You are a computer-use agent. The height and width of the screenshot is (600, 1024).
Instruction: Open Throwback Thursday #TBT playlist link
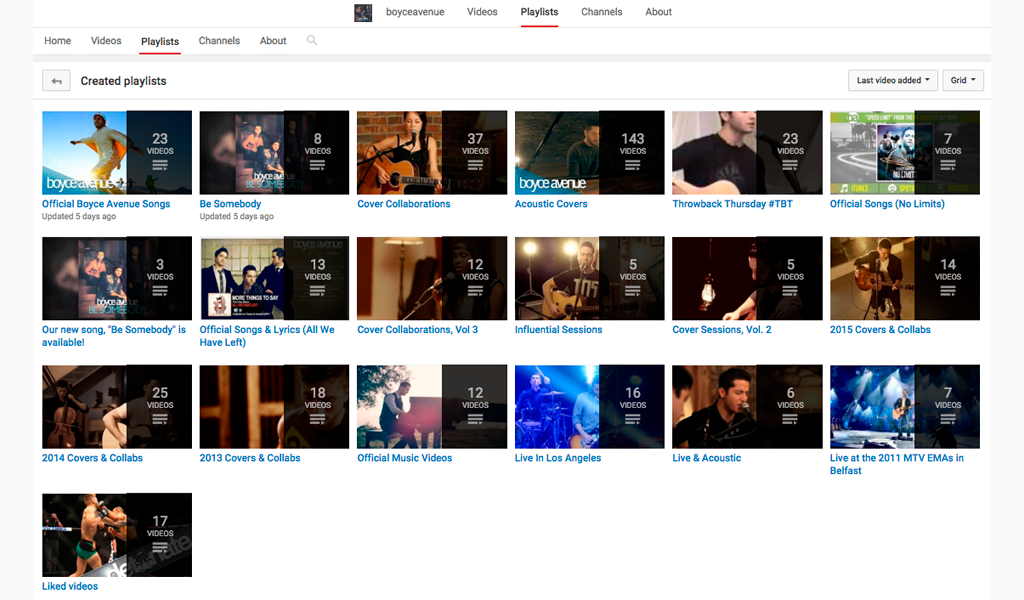(x=732, y=204)
